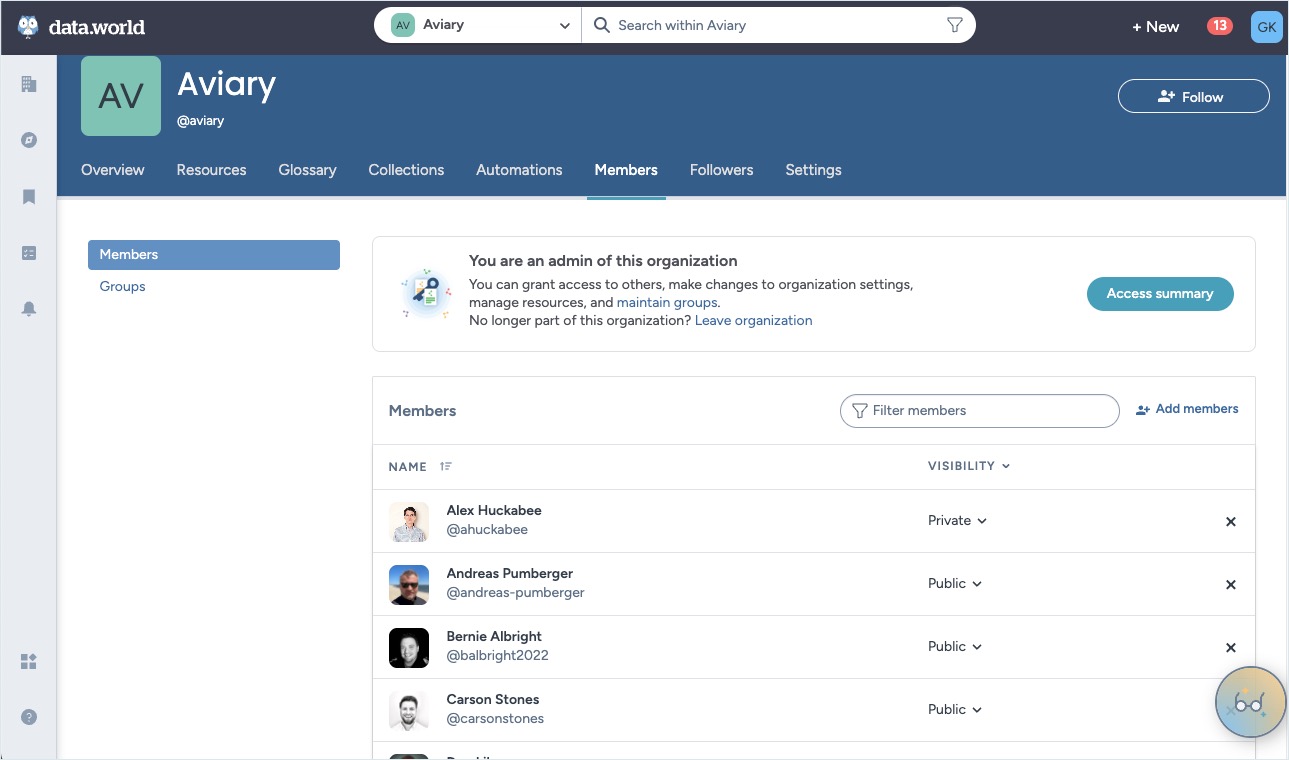Open Bernie Albright's name link

[x=494, y=636]
